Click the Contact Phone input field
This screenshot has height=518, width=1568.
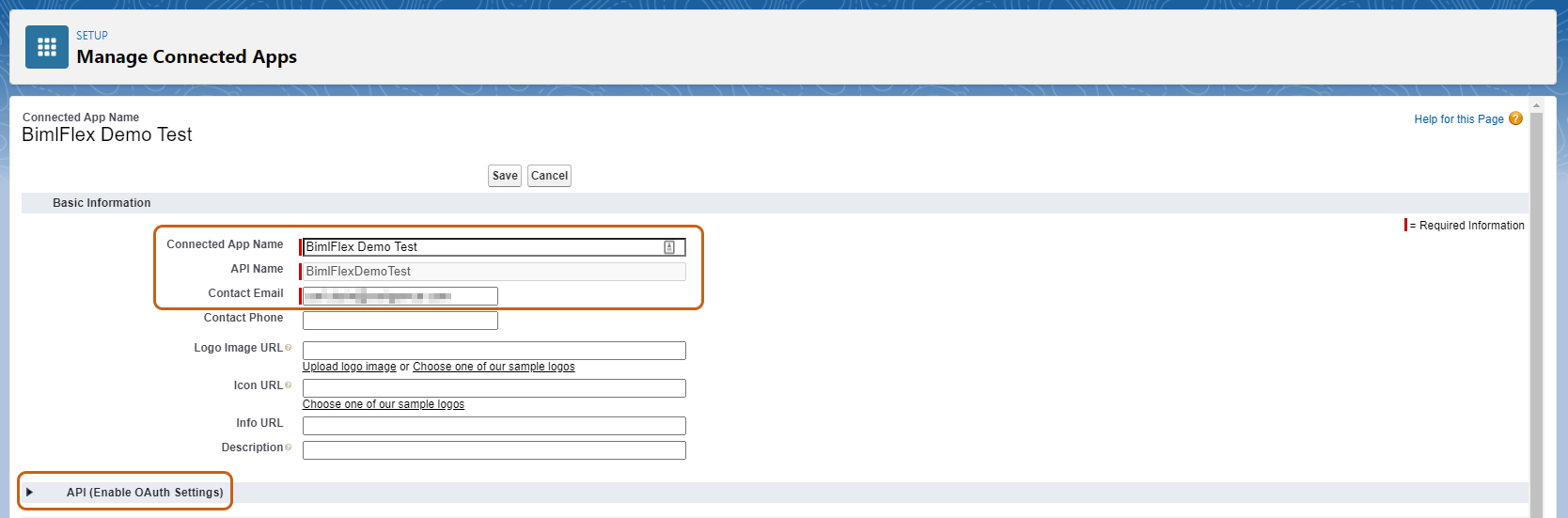[x=400, y=321]
